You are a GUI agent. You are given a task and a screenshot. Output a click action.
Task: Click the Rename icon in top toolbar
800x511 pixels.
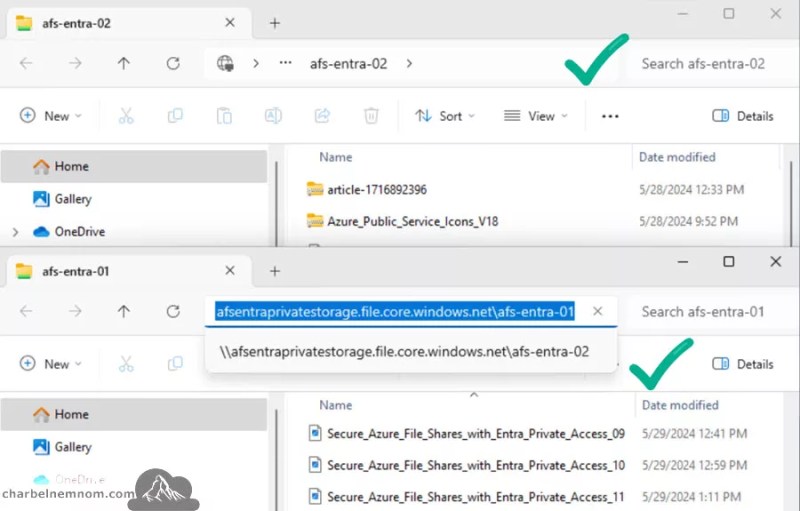tap(273, 116)
